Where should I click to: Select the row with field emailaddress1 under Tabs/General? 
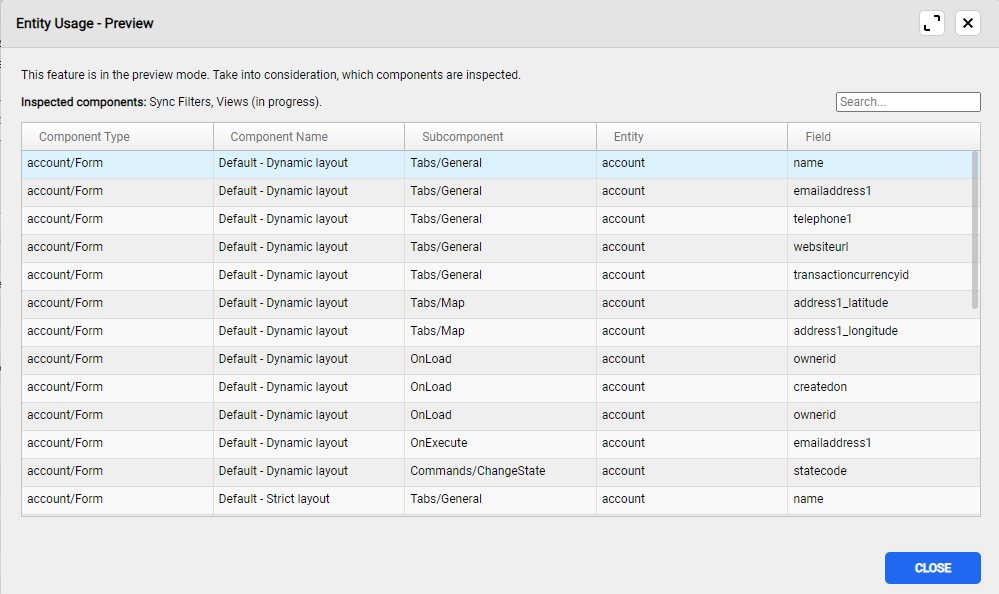click(x=832, y=191)
